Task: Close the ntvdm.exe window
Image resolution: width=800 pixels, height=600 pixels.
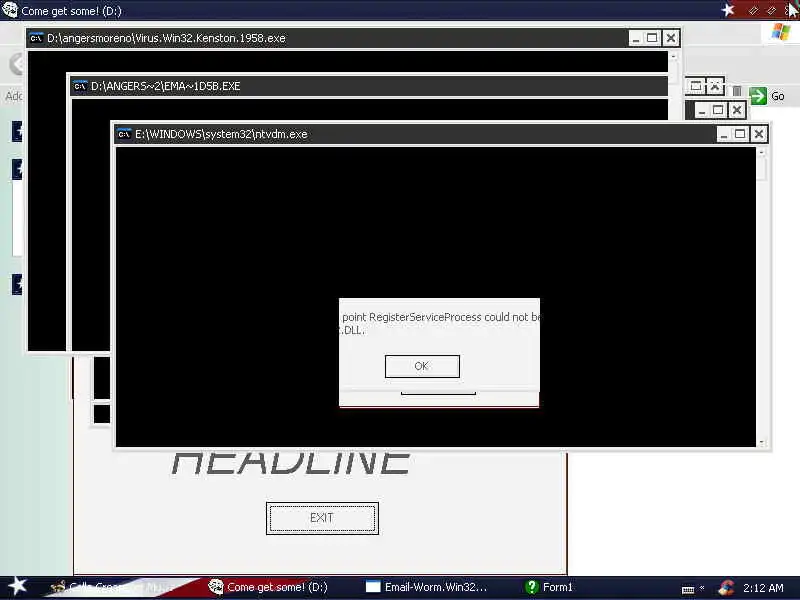Action: [x=759, y=134]
